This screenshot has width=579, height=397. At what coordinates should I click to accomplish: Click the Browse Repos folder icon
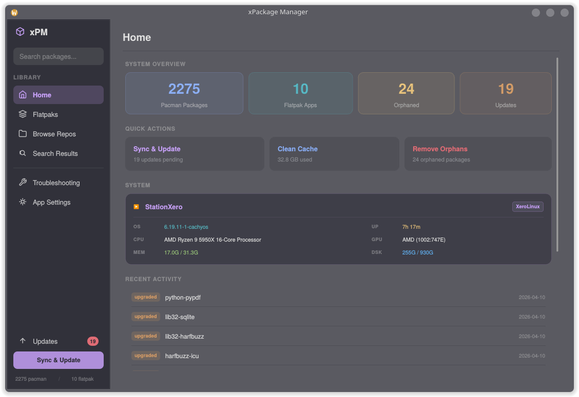coord(23,134)
